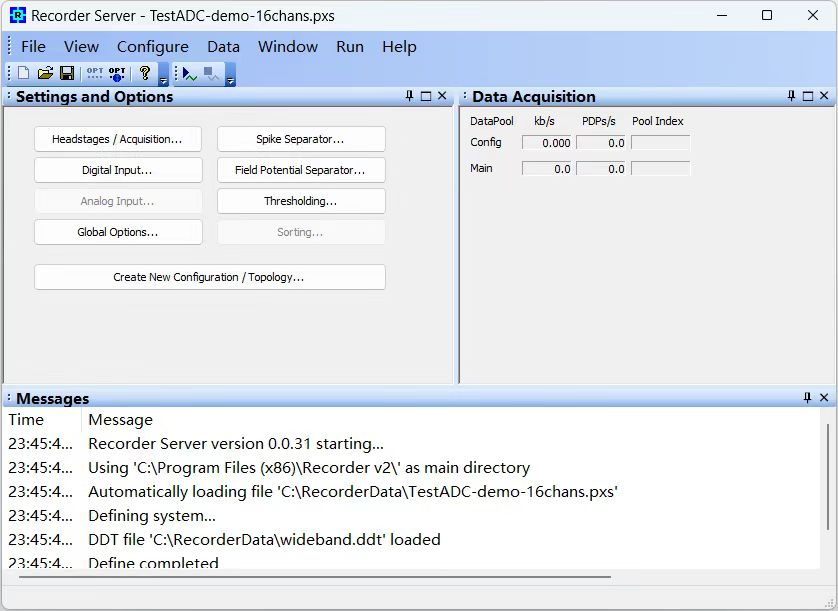Click the DataPool column label
Image resolution: width=838 pixels, height=611 pixels.
click(492, 121)
